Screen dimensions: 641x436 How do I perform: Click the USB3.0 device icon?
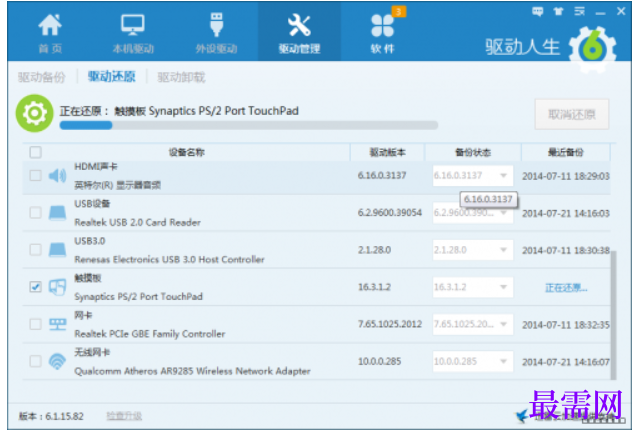(57, 250)
